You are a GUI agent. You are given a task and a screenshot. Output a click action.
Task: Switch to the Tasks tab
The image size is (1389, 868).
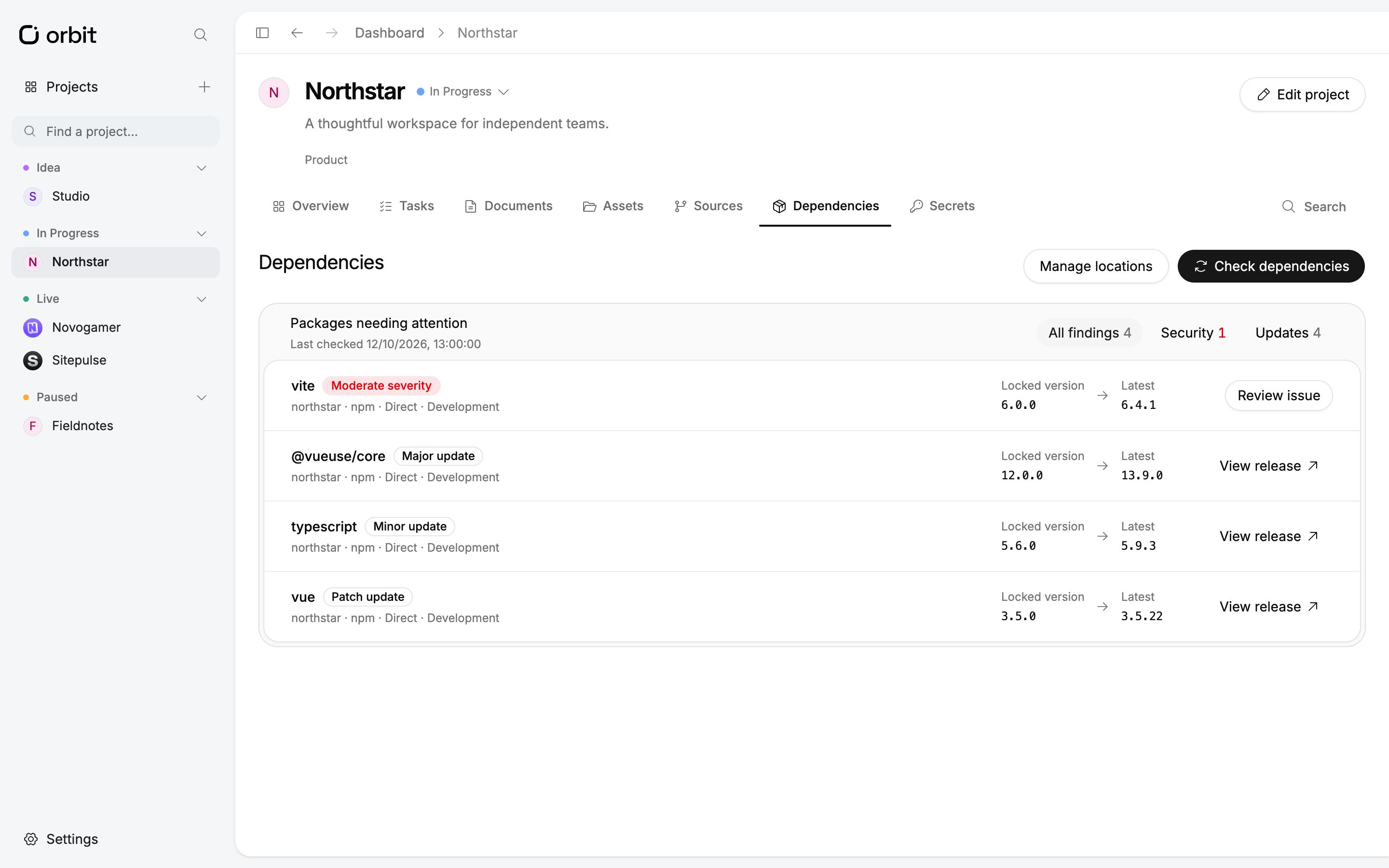(x=407, y=206)
